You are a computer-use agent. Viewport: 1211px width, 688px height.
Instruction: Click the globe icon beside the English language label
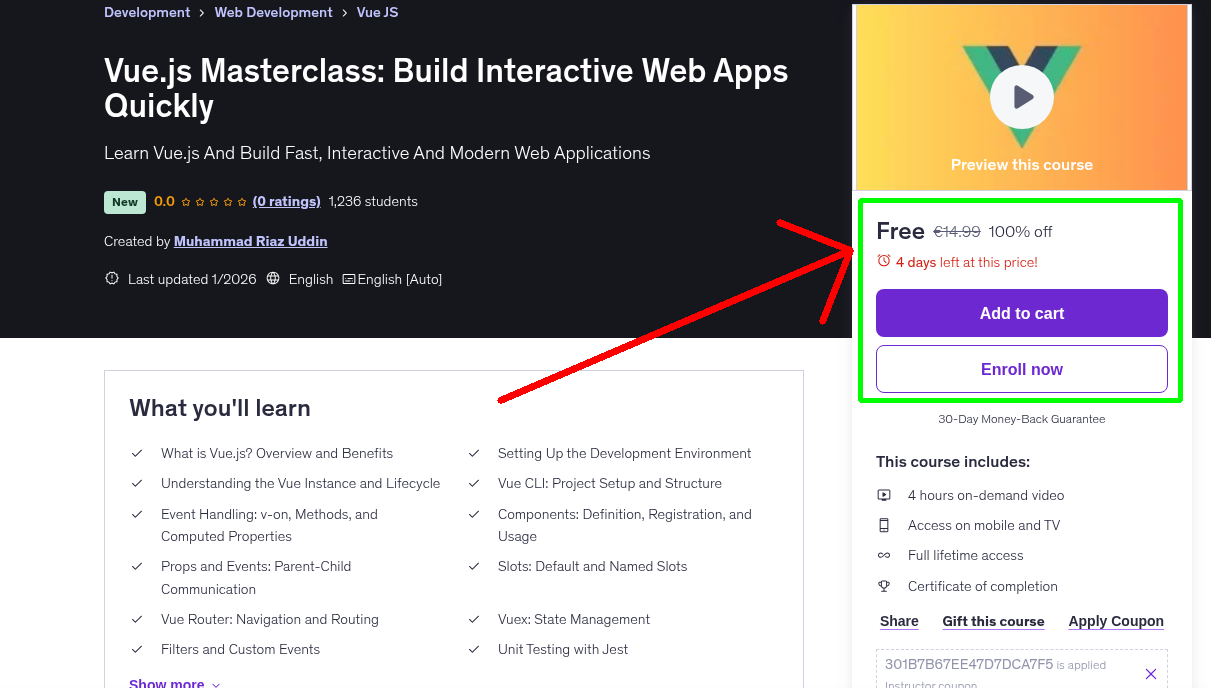click(273, 279)
